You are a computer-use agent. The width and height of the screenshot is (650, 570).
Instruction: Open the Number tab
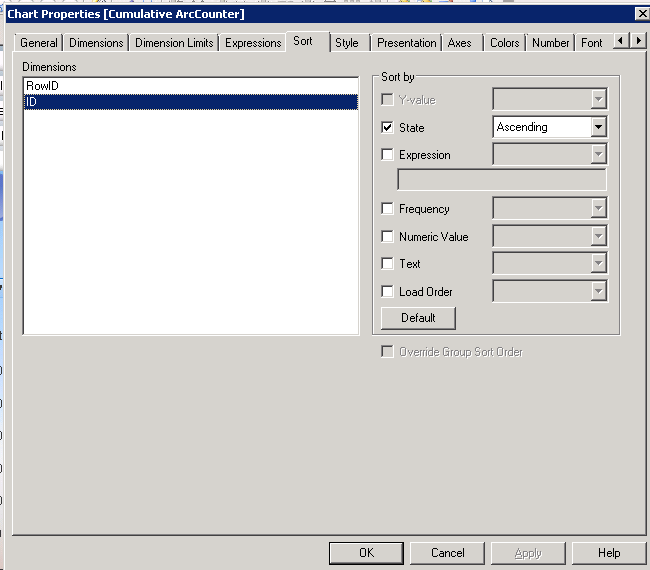coord(551,43)
